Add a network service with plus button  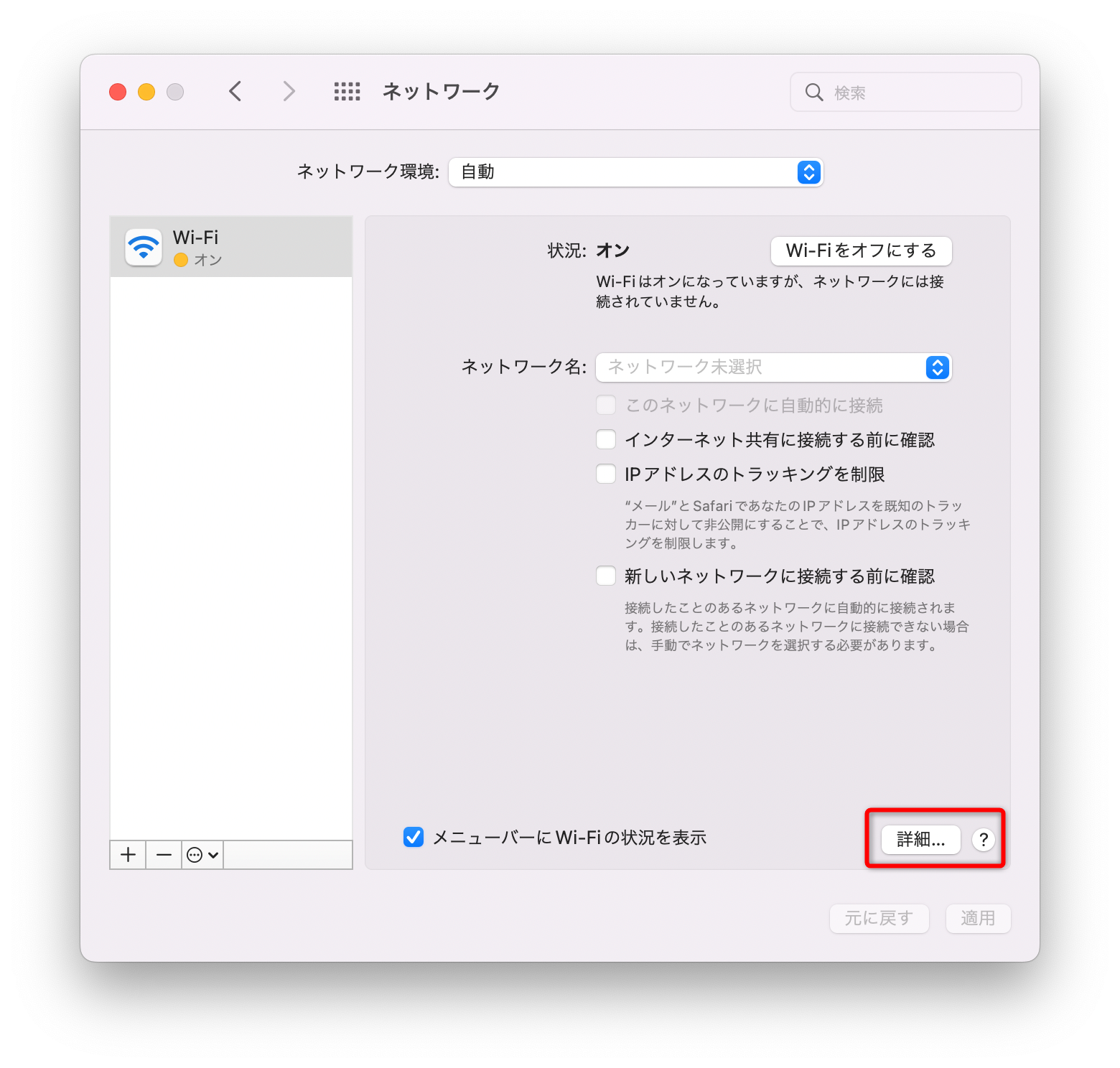tap(128, 855)
